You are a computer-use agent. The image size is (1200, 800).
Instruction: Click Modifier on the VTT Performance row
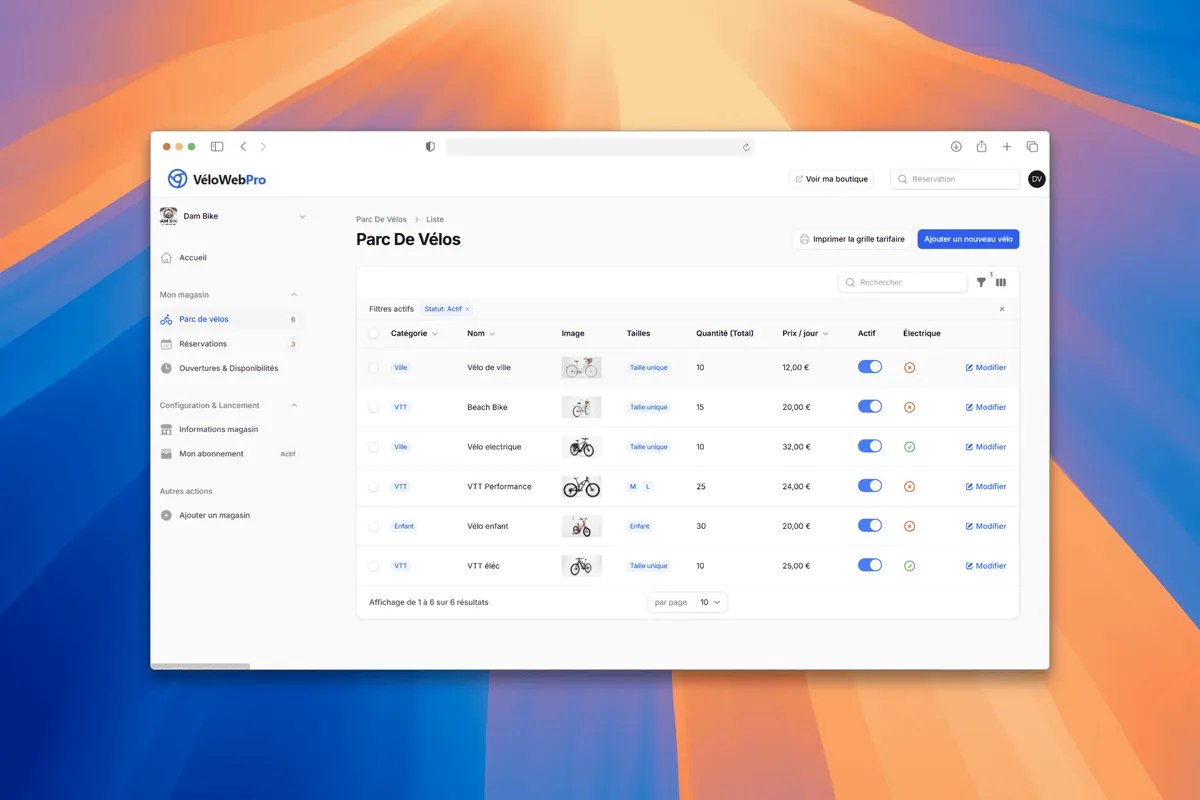(986, 486)
